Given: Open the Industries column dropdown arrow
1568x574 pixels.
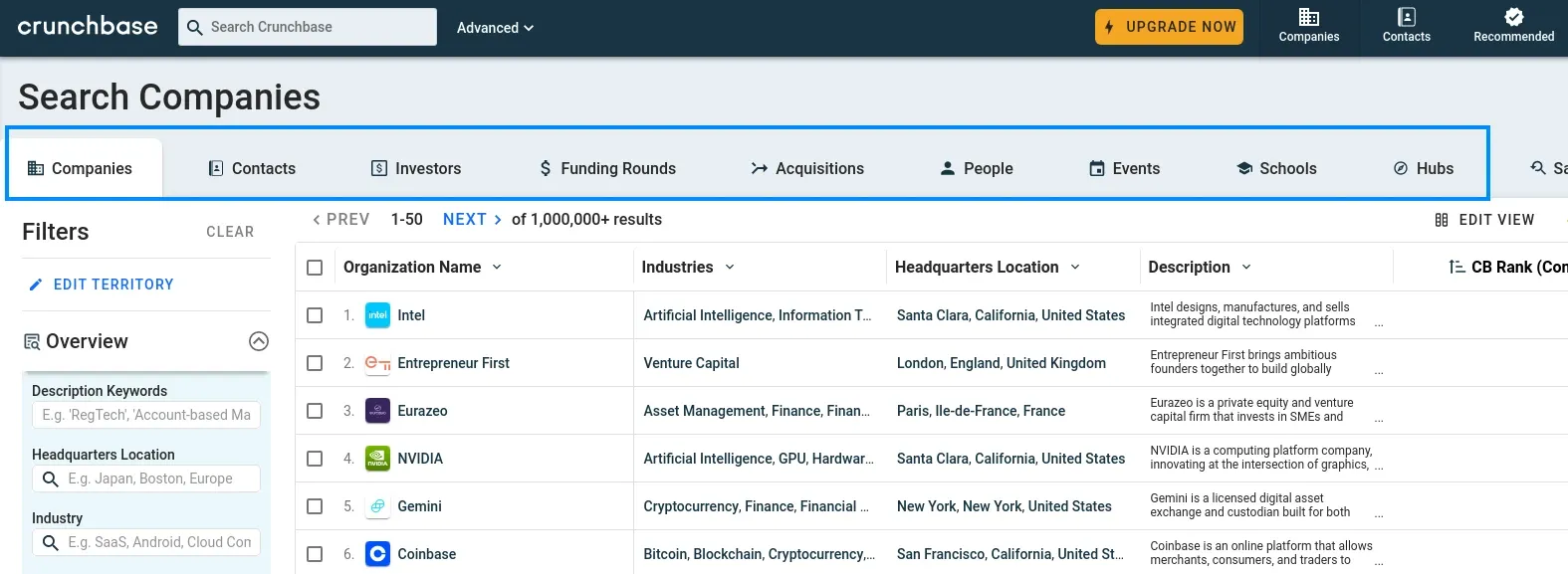Looking at the screenshot, I should click(730, 267).
